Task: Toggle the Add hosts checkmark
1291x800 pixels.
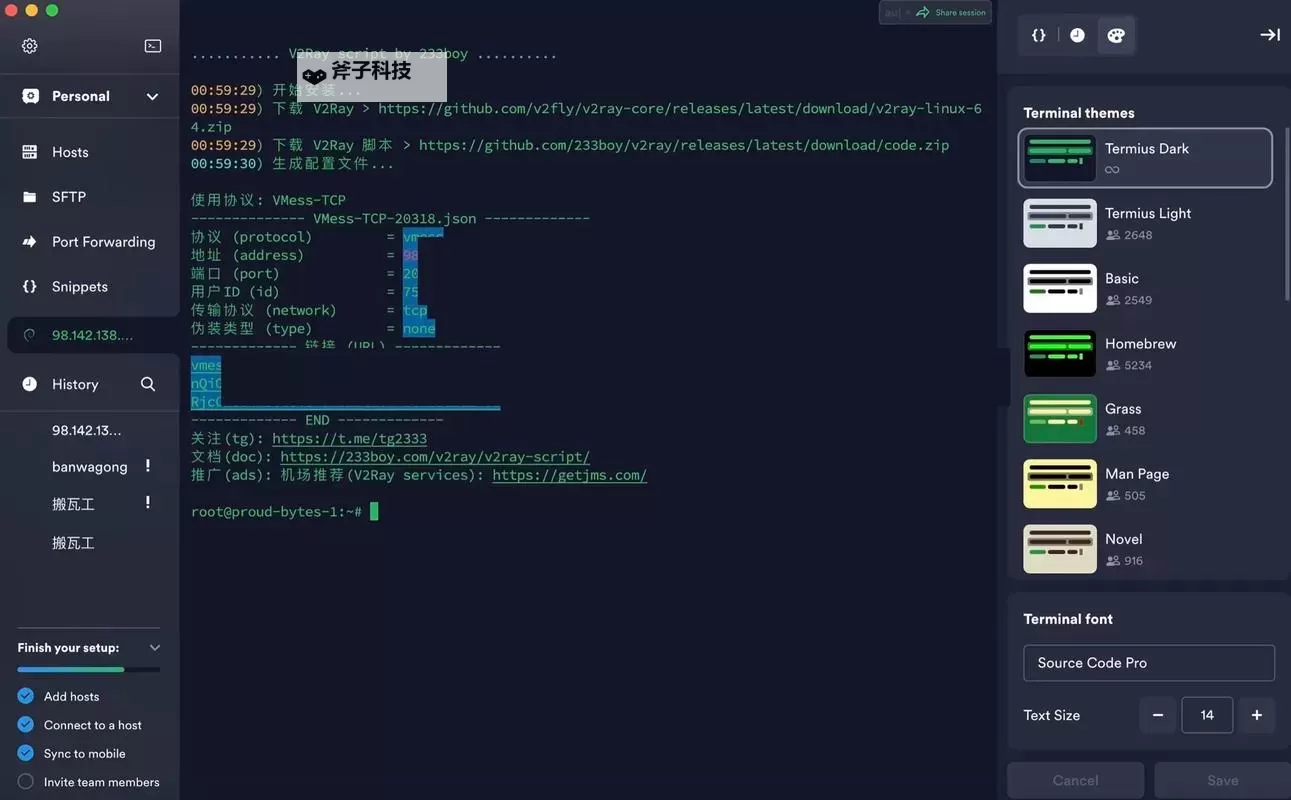Action: (26, 696)
